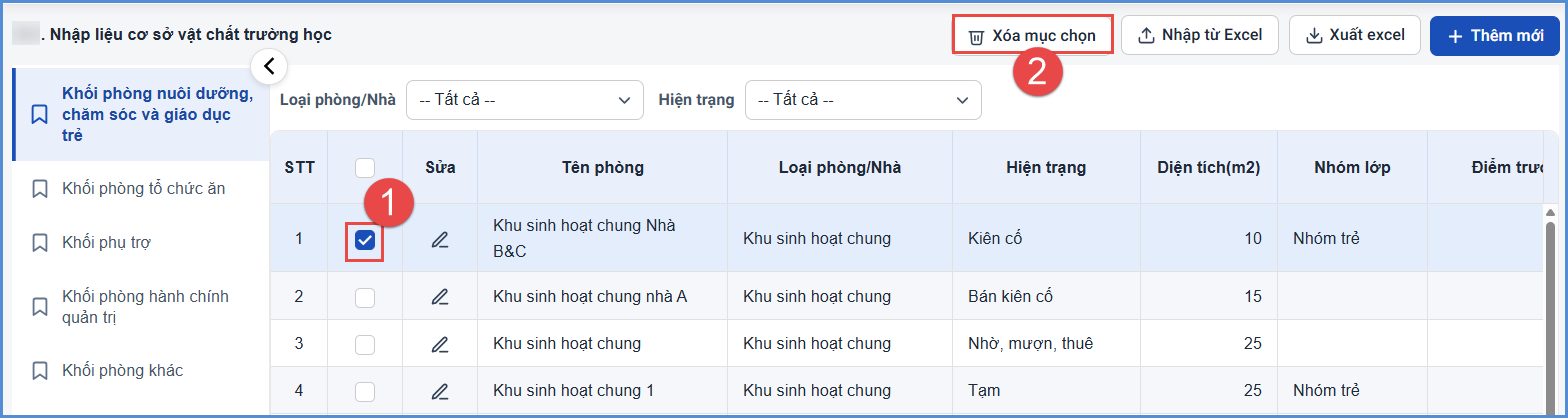
Task: Uncheck the checkbox for row 1
Action: (x=365, y=239)
